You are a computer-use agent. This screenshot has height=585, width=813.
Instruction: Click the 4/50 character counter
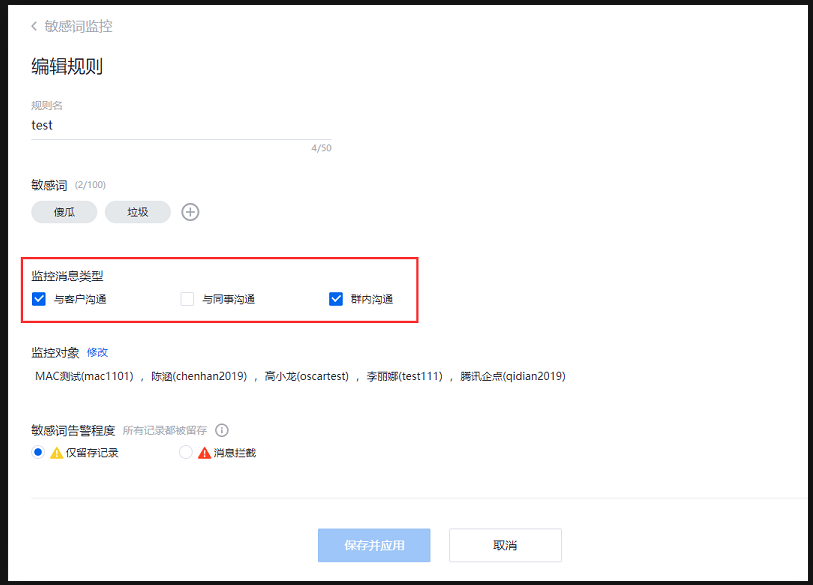tap(321, 148)
